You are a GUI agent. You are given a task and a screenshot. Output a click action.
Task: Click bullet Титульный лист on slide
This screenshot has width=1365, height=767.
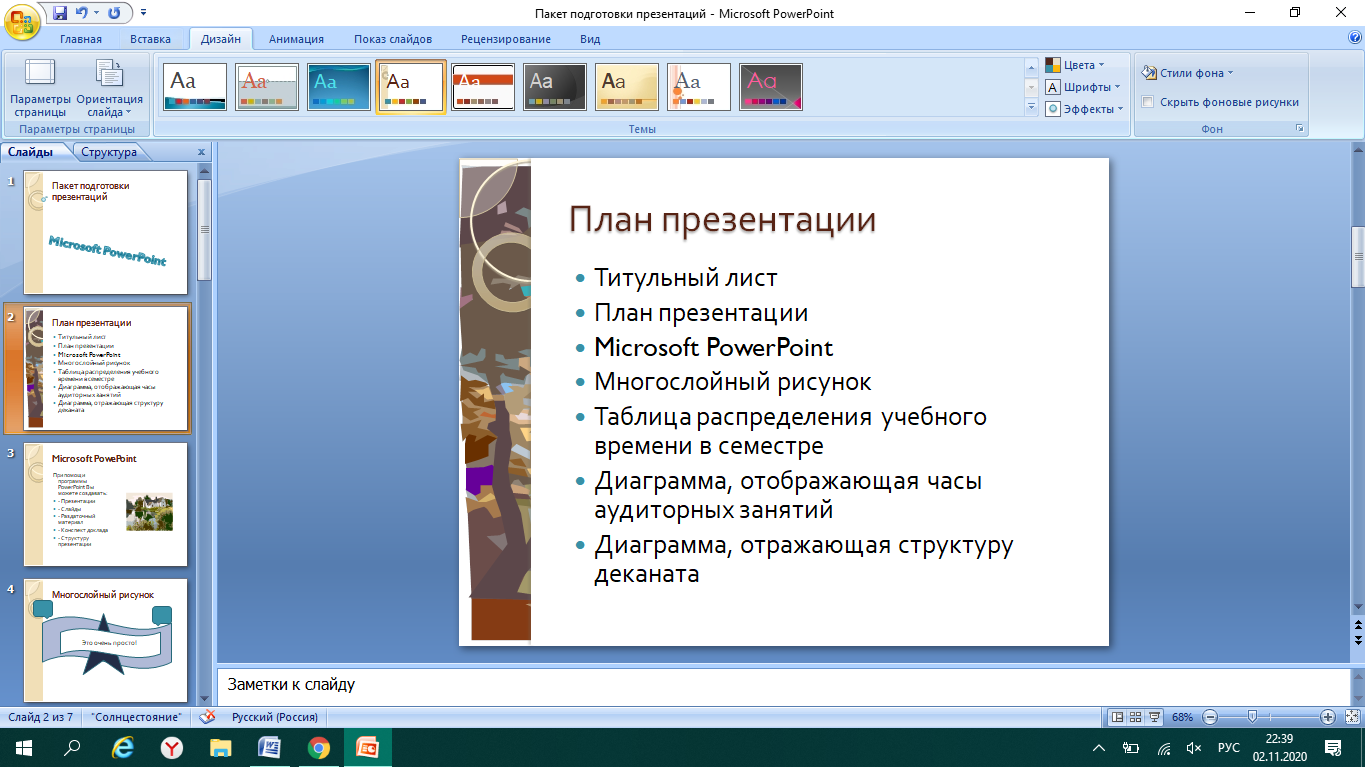tap(685, 278)
